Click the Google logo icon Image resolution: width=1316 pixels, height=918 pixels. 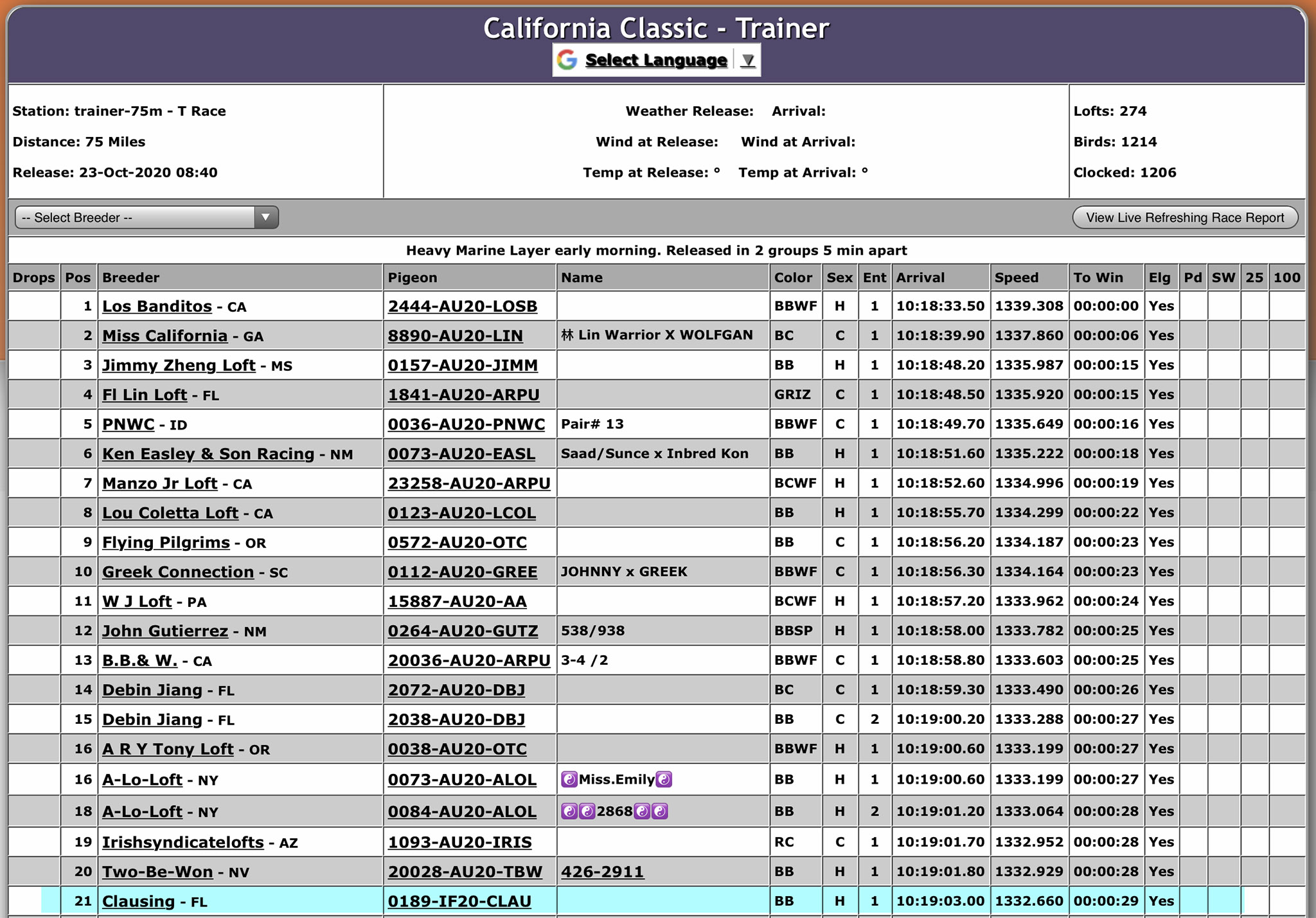coord(567,60)
